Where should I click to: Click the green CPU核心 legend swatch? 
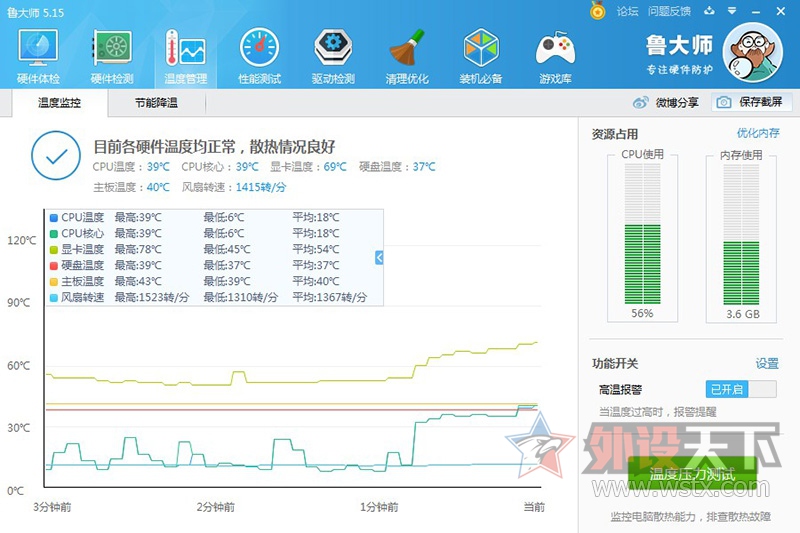tap(54, 234)
